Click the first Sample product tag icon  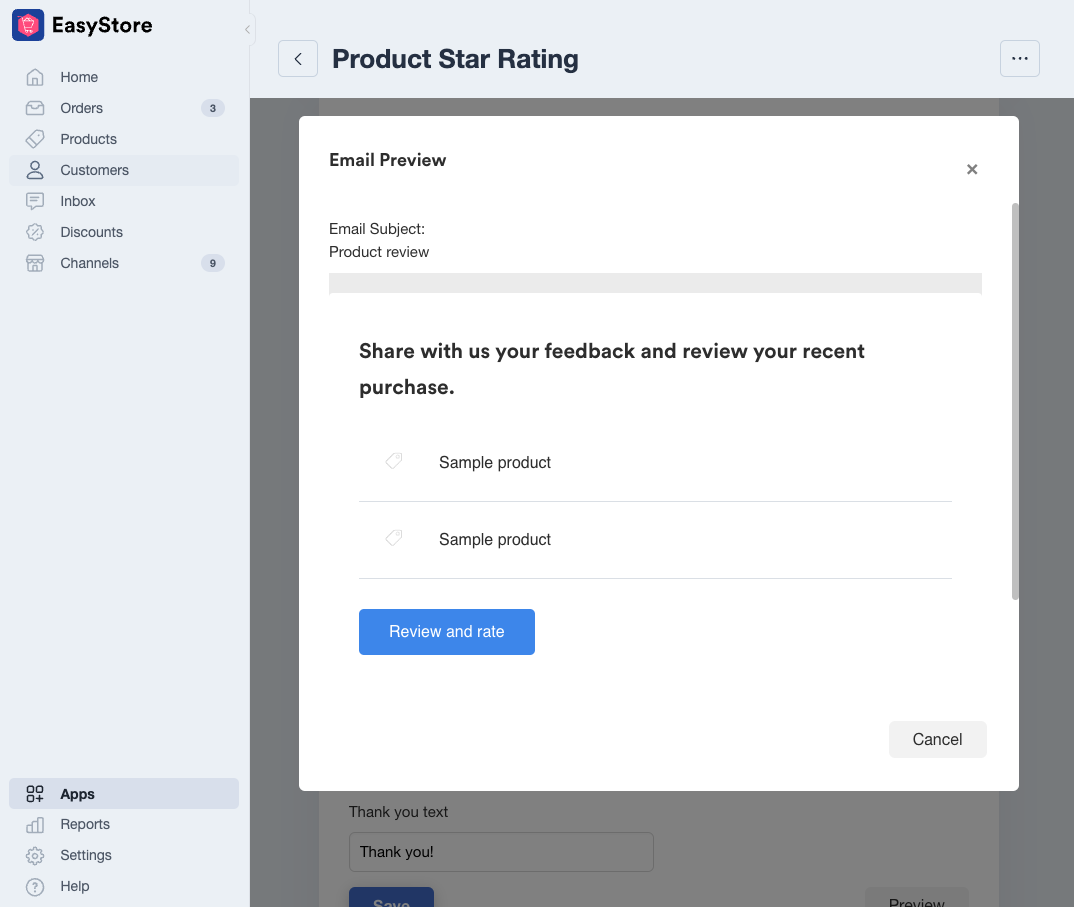[x=394, y=461]
